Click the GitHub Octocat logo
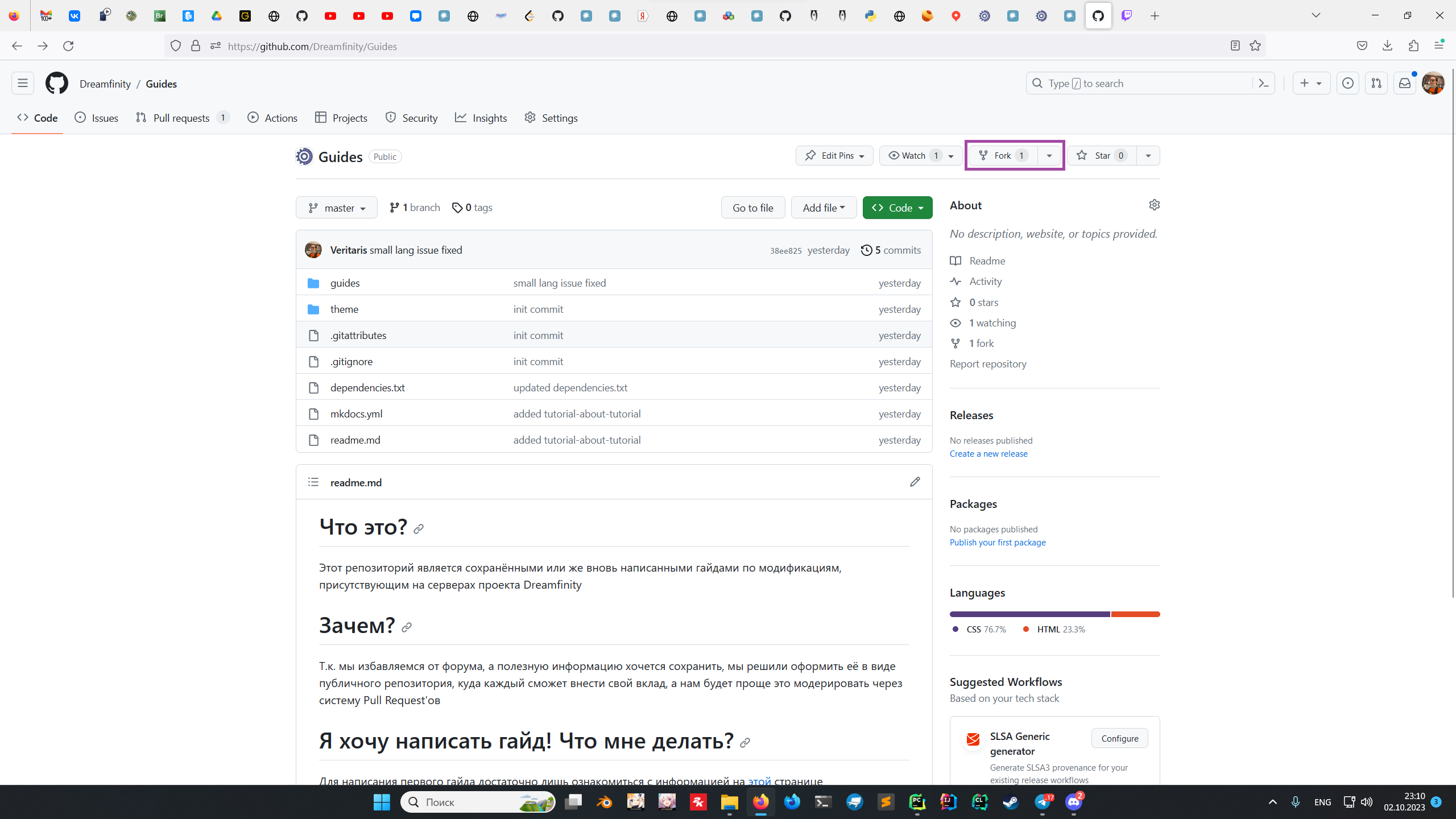 coord(56,84)
